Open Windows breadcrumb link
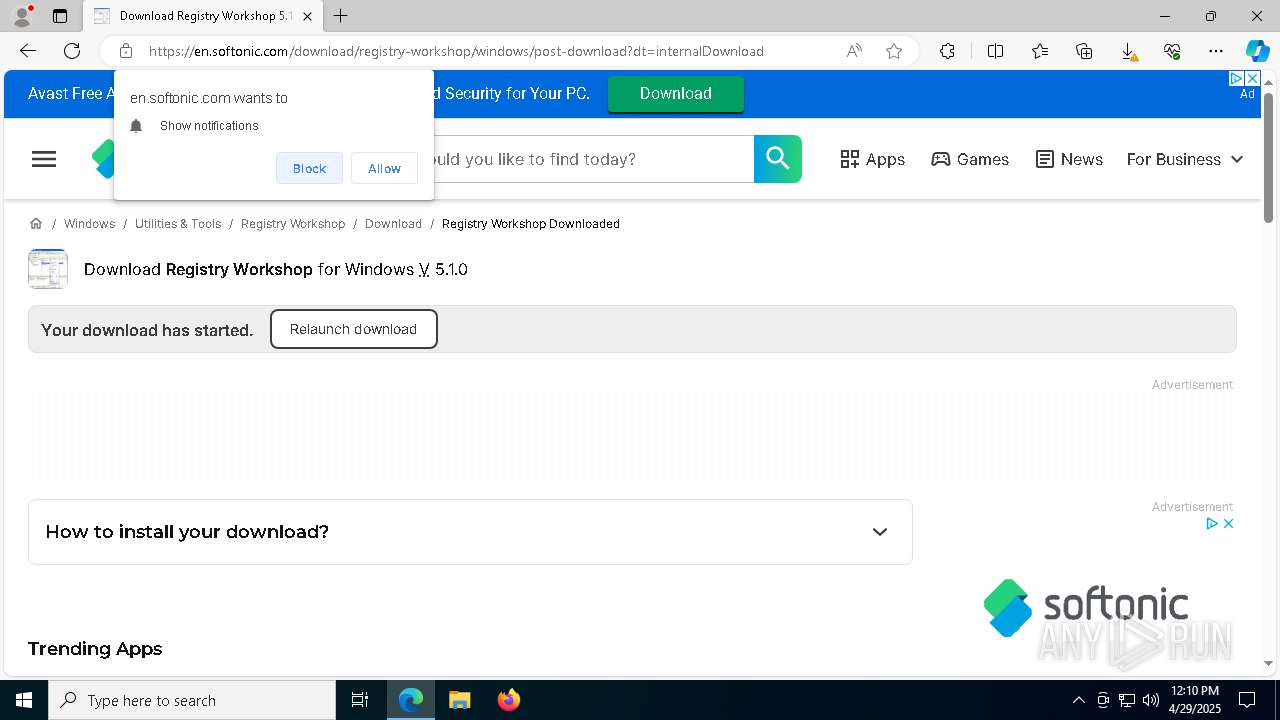The image size is (1280, 720). tap(89, 224)
